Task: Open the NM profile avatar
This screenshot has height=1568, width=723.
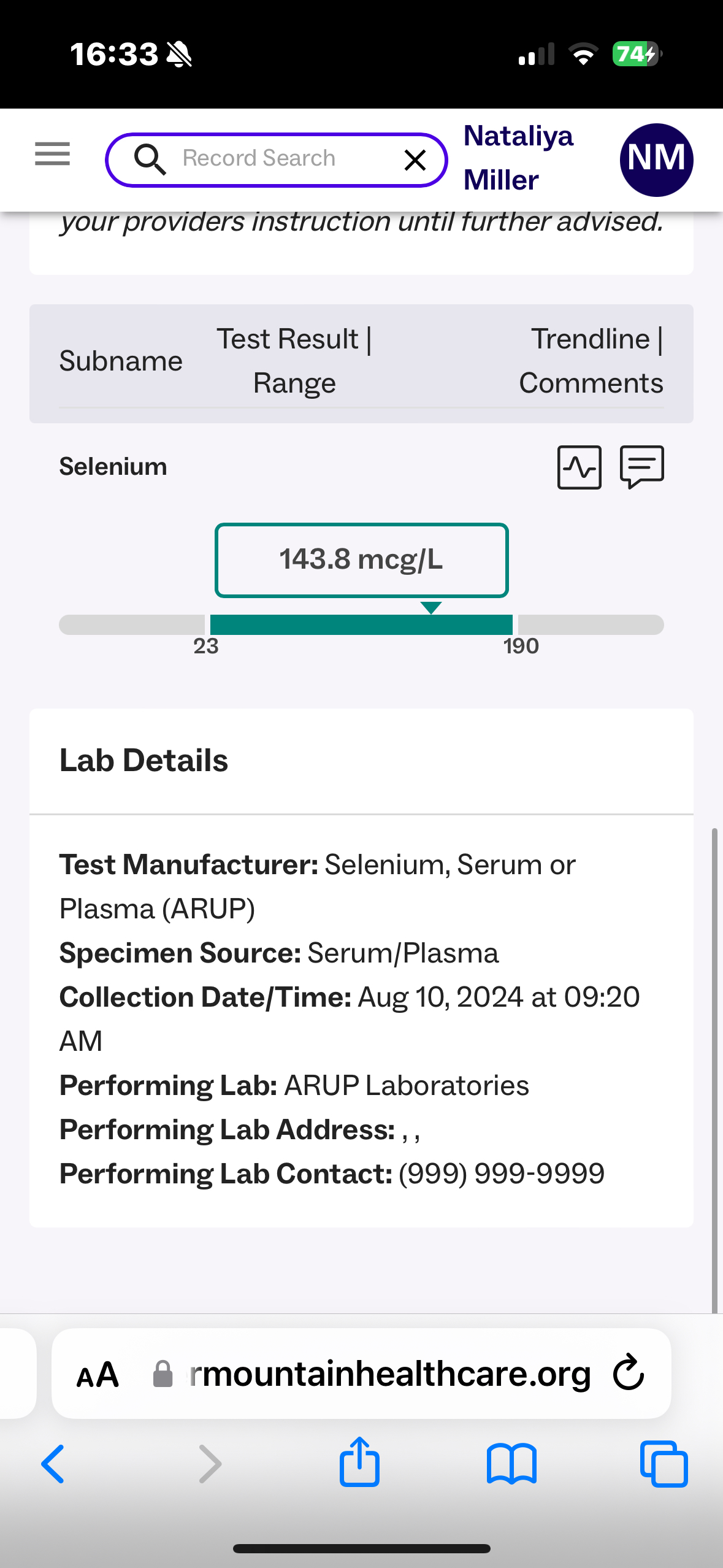Action: (x=656, y=159)
